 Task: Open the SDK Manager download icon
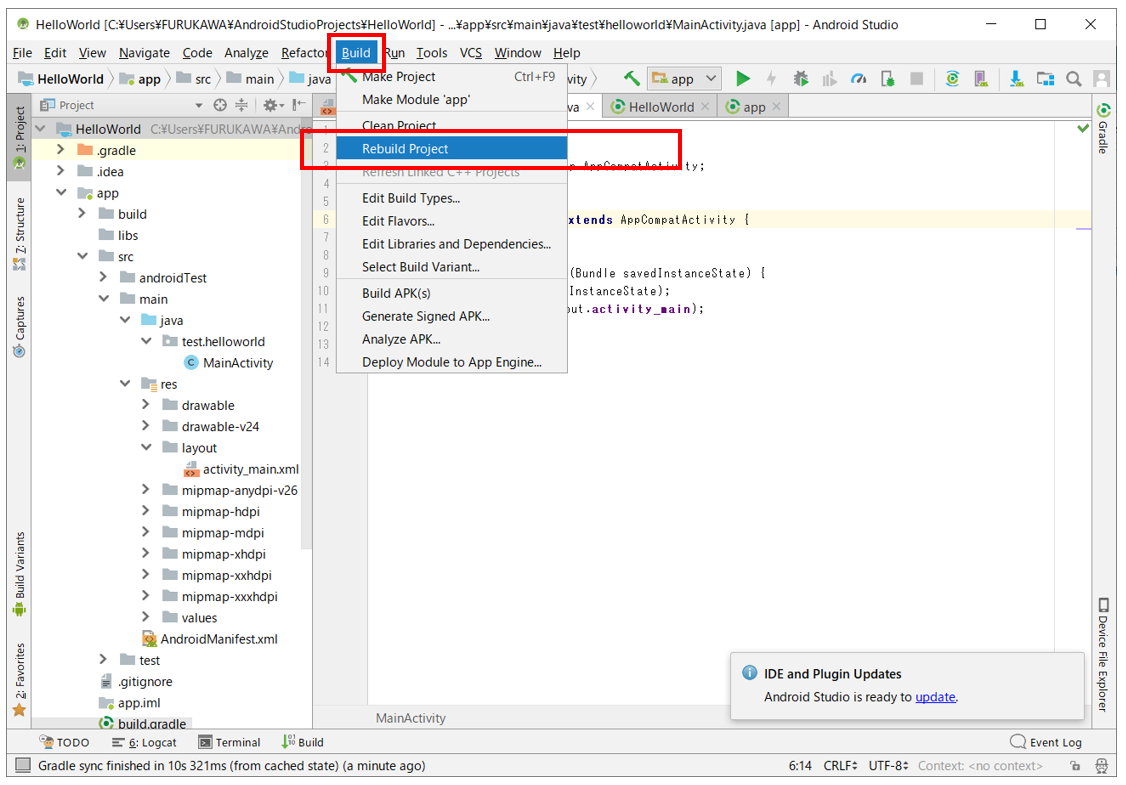1016,78
